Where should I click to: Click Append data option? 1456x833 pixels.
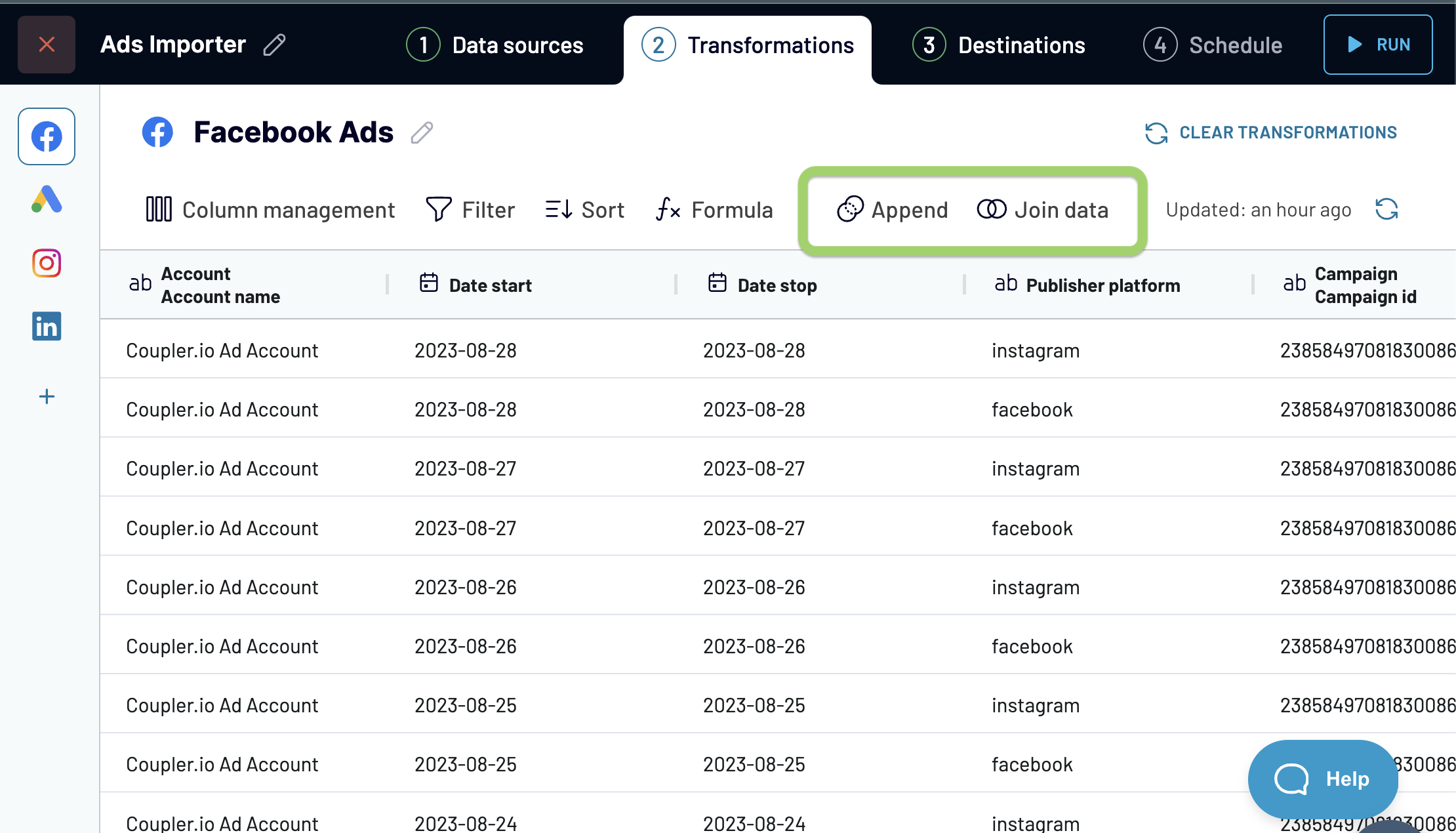[x=893, y=210]
